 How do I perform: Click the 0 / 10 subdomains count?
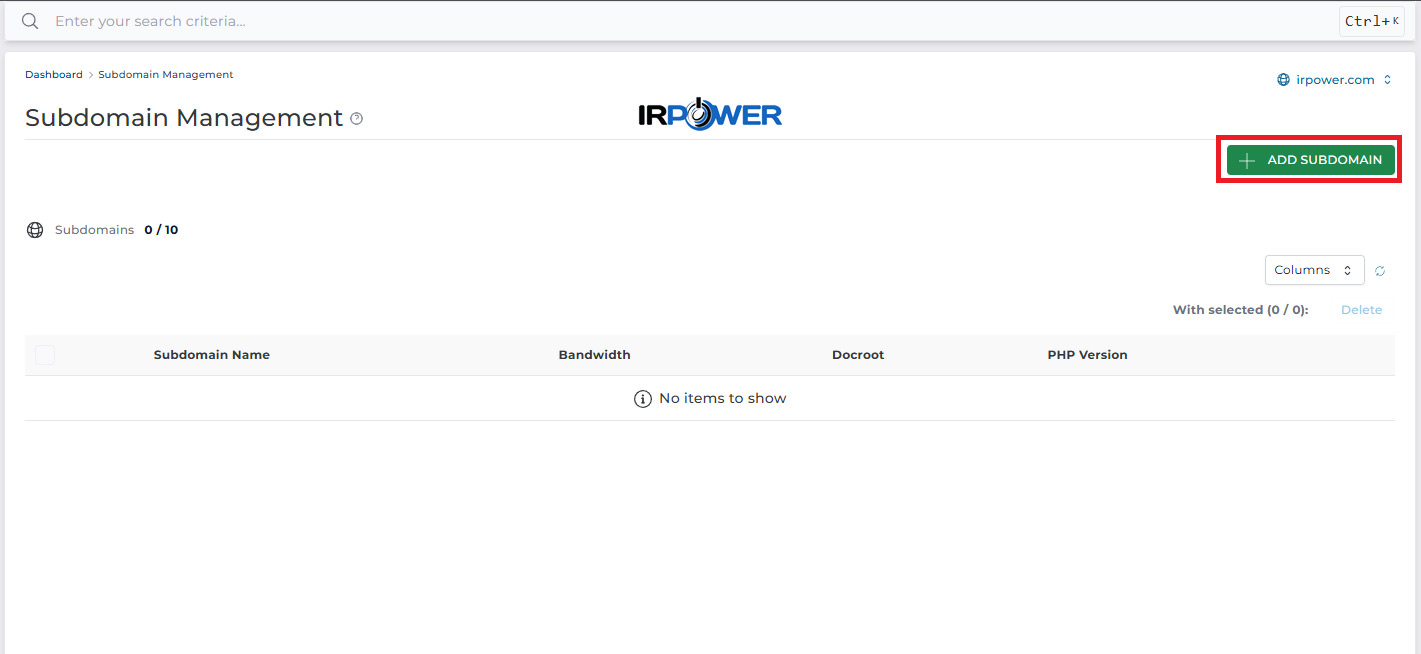(x=161, y=230)
